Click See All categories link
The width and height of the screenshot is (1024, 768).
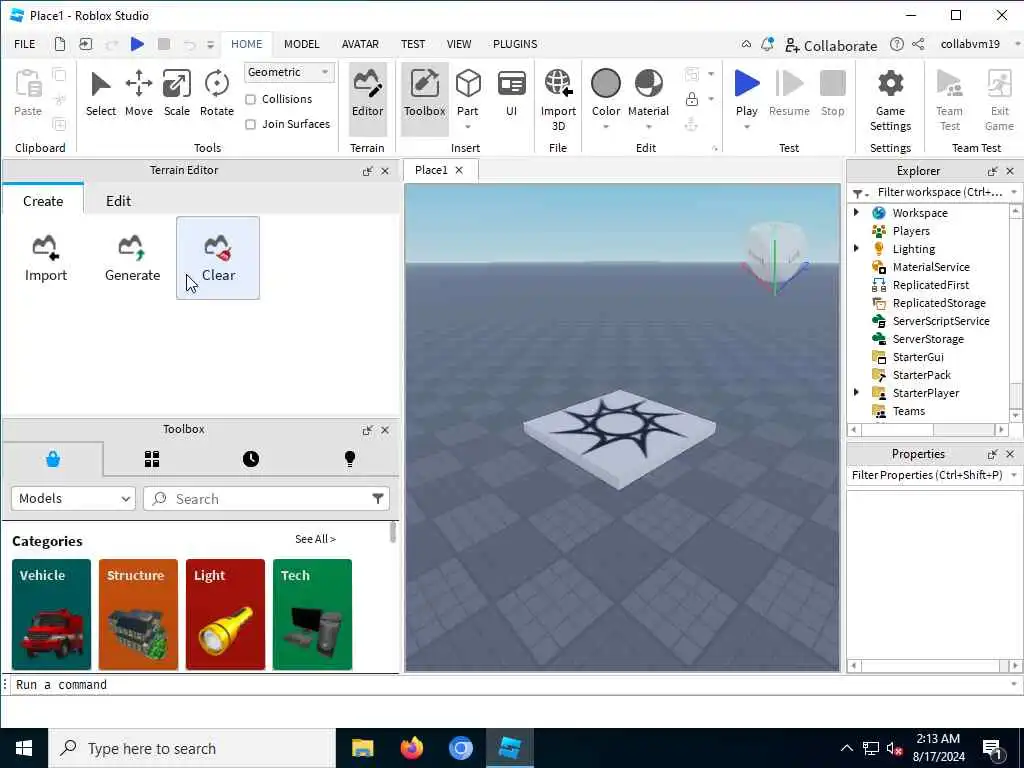click(x=315, y=539)
